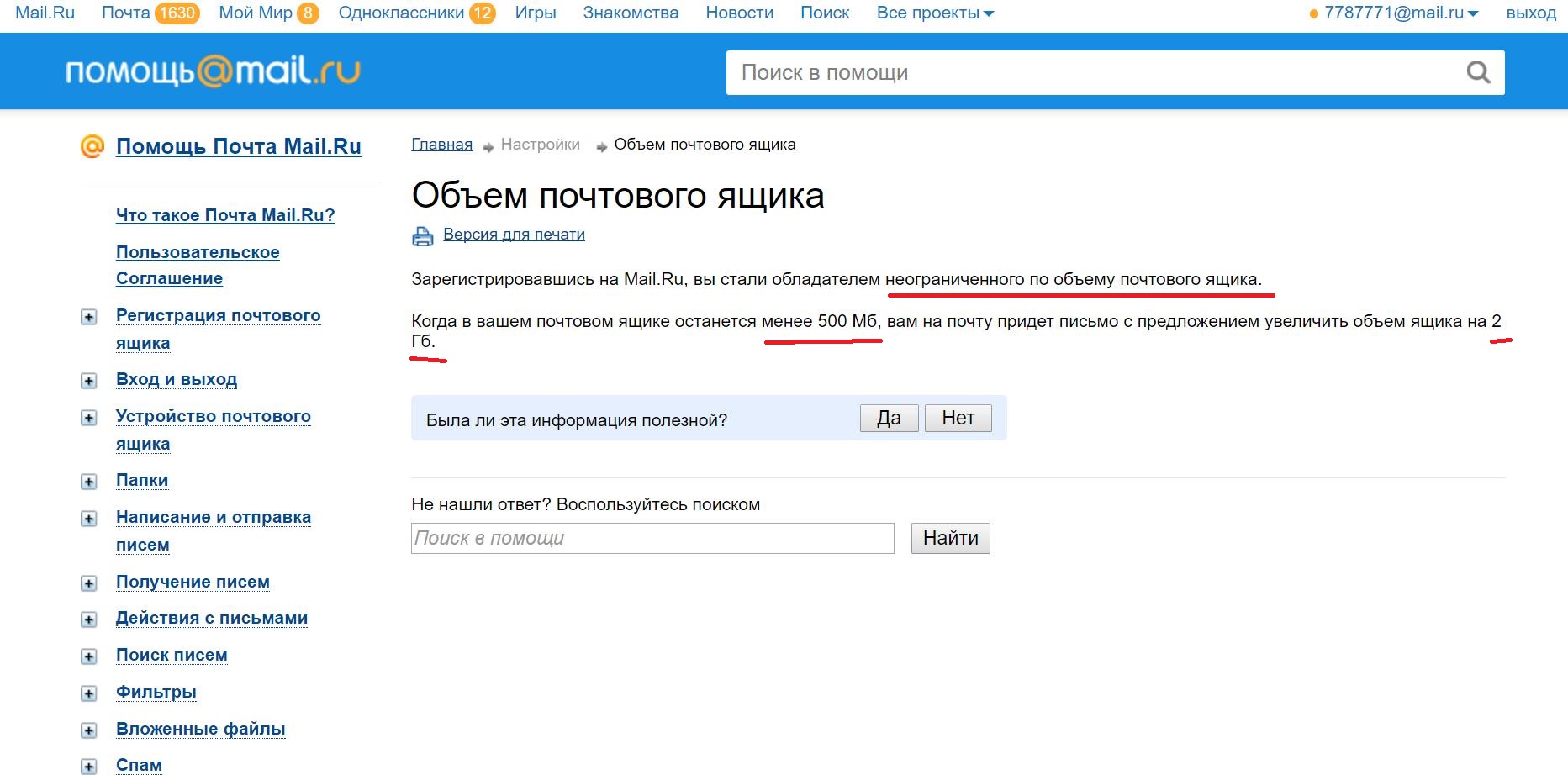Open the Версия для печати link
The height and width of the screenshot is (775, 1568).
tap(514, 235)
